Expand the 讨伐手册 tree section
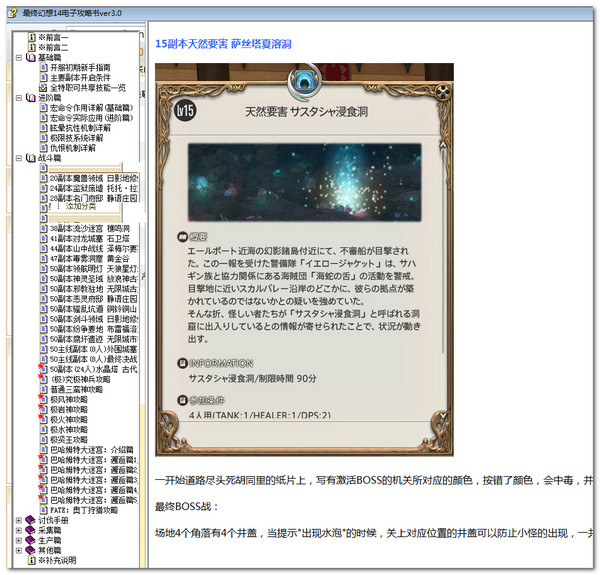Viewport: 600px width, 575px height. click(x=19, y=520)
